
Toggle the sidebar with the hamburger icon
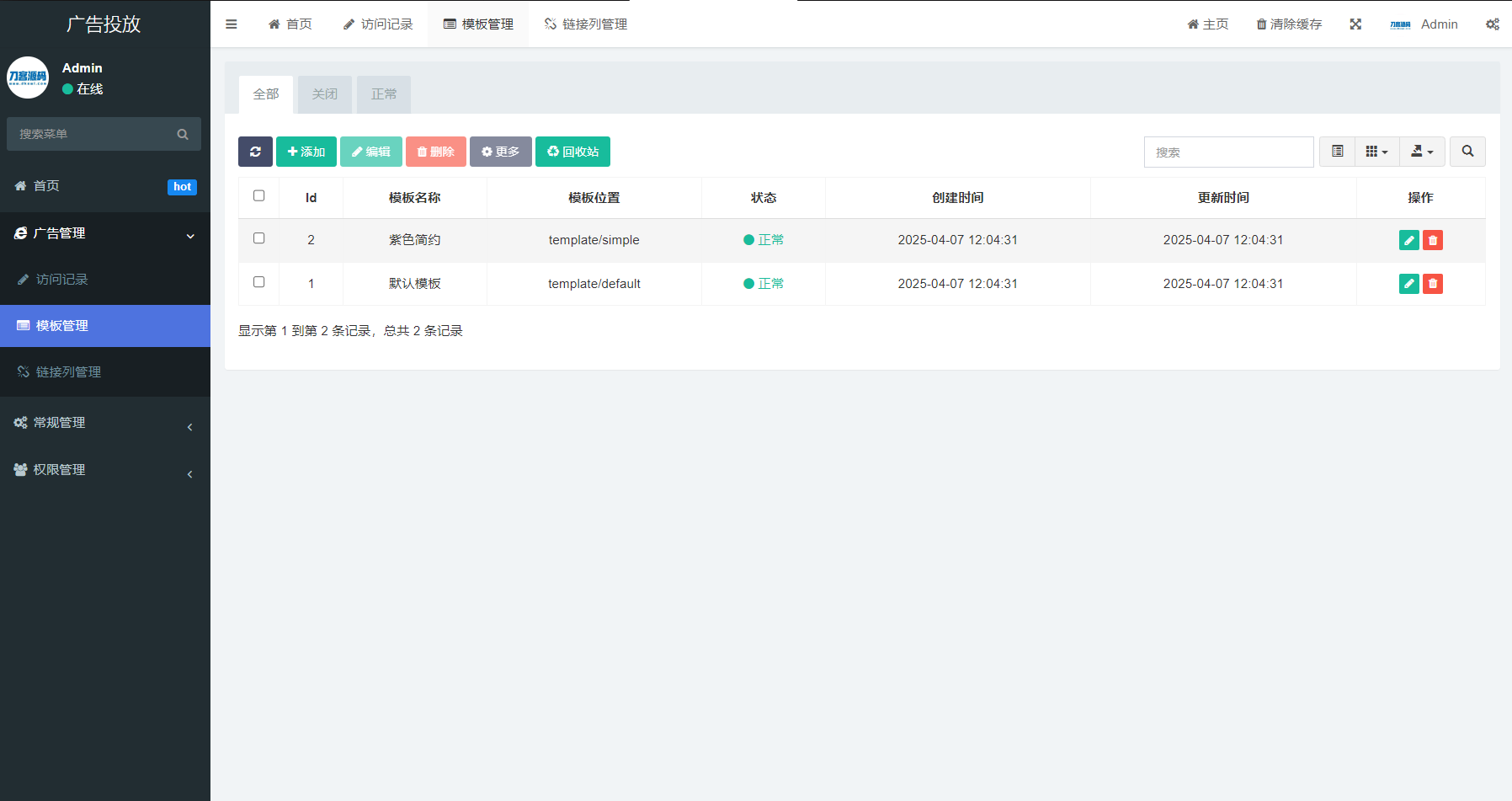point(232,24)
